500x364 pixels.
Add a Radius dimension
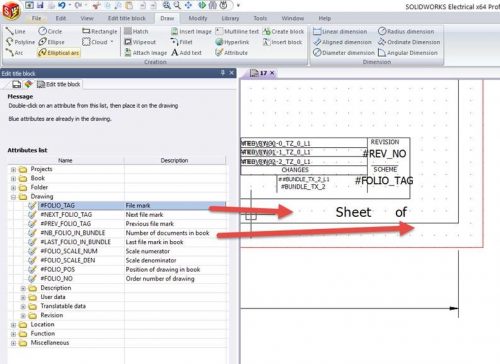point(406,31)
